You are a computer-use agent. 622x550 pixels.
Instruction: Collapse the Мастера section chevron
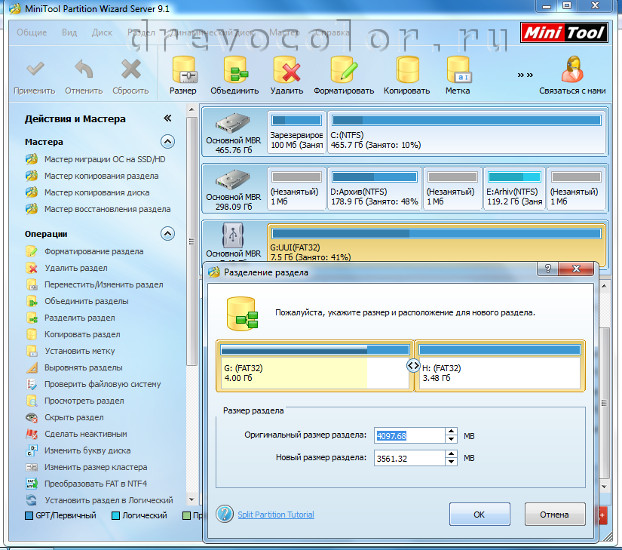167,142
